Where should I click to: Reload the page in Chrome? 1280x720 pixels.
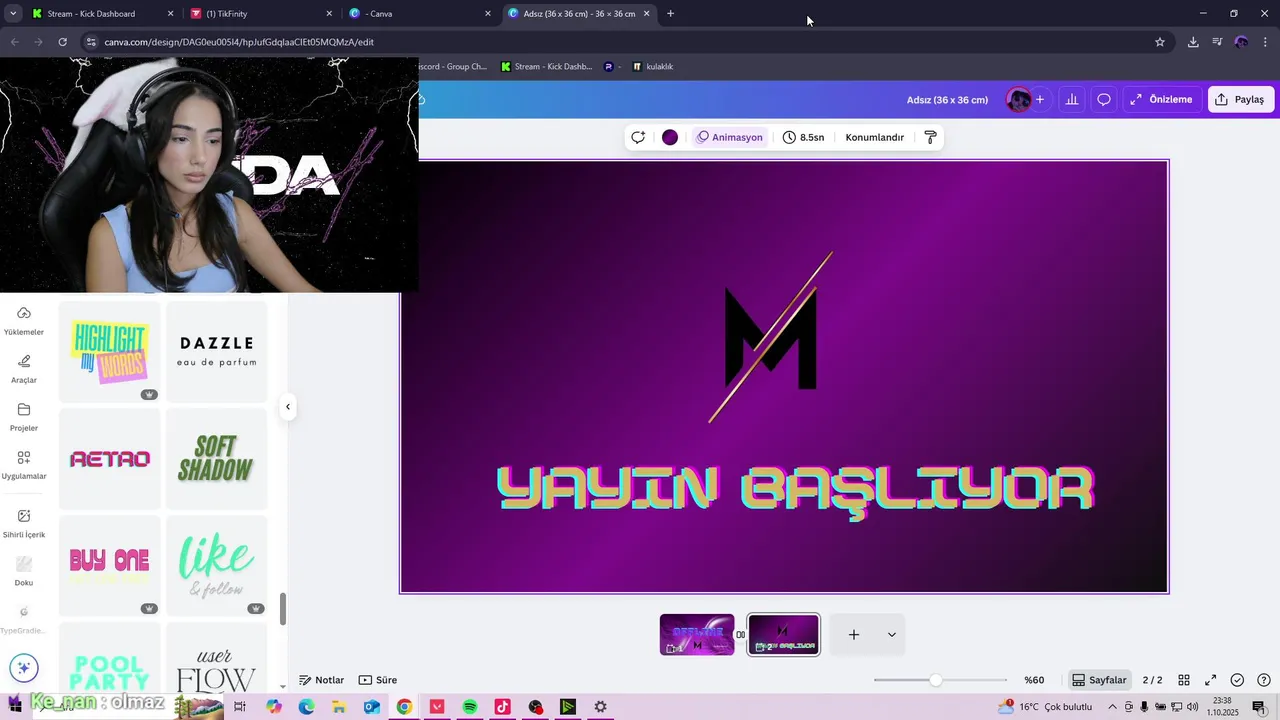62,42
